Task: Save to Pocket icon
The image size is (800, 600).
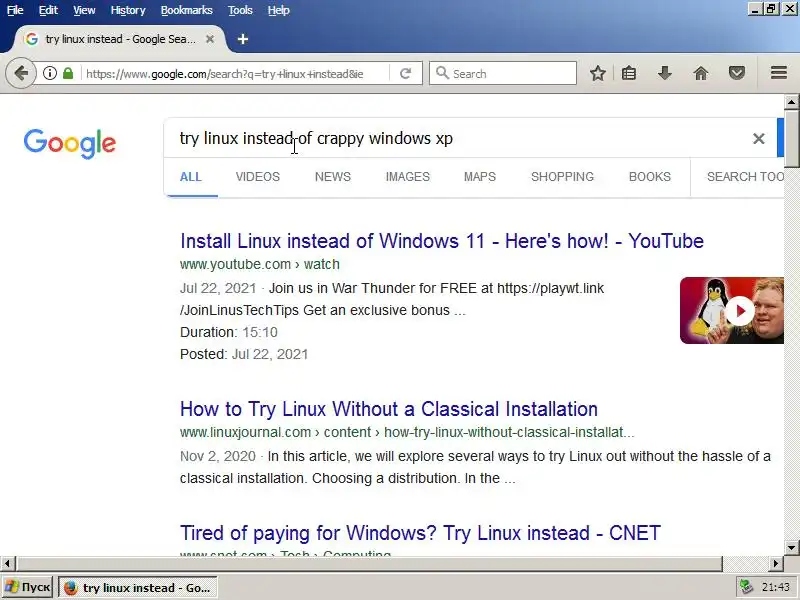Action: [x=736, y=73]
